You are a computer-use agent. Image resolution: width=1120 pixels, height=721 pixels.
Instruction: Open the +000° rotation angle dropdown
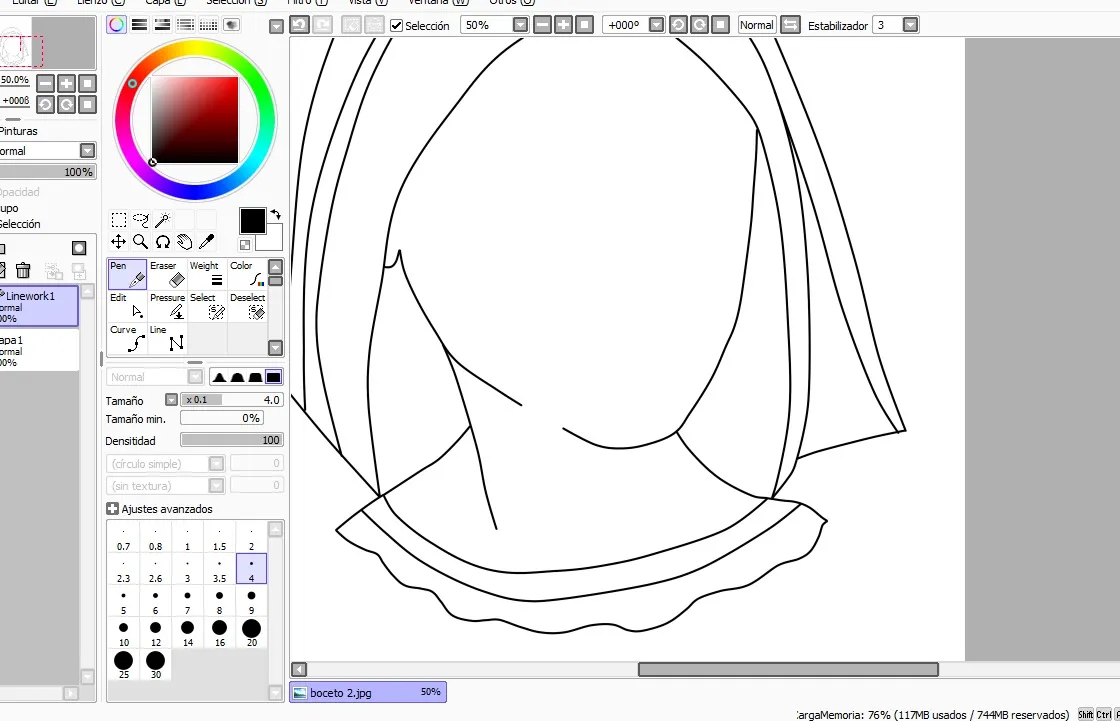(x=656, y=25)
